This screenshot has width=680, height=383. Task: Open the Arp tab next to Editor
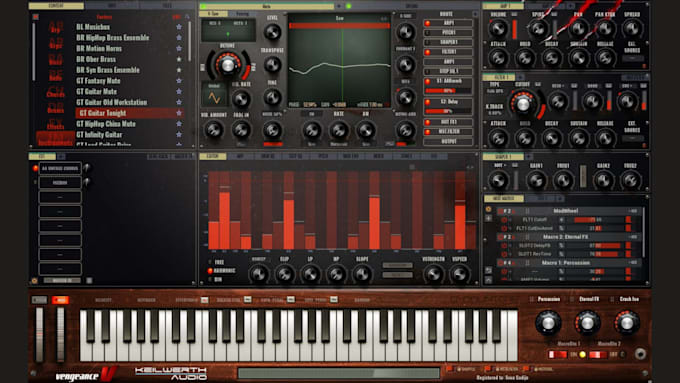coord(240,156)
